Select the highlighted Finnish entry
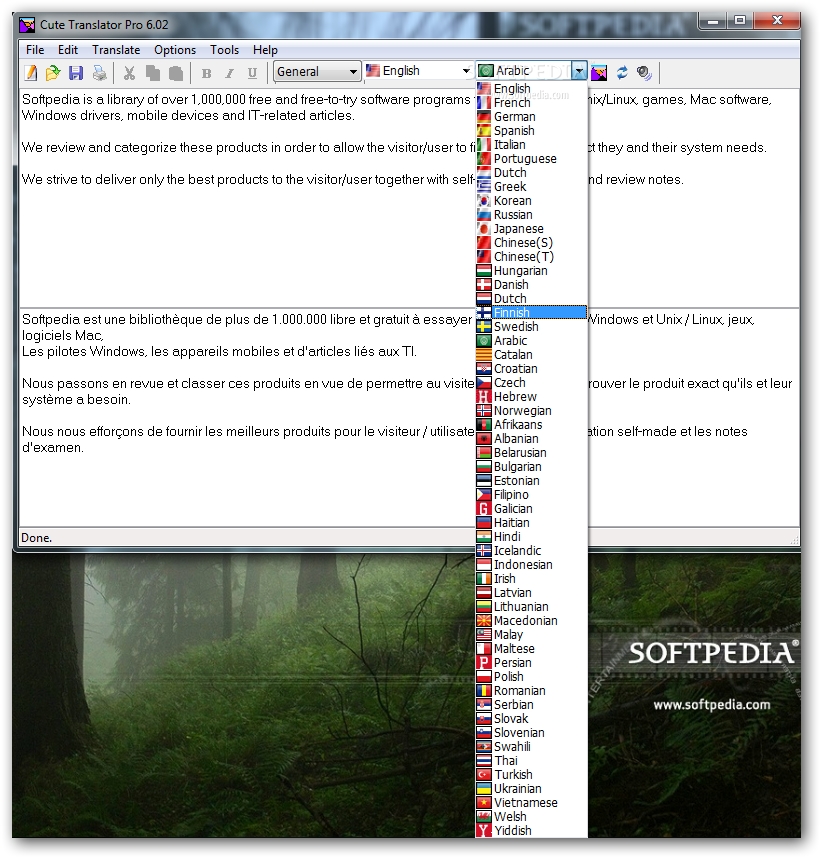Image resolution: width=821 pixels, height=858 pixels. click(531, 312)
